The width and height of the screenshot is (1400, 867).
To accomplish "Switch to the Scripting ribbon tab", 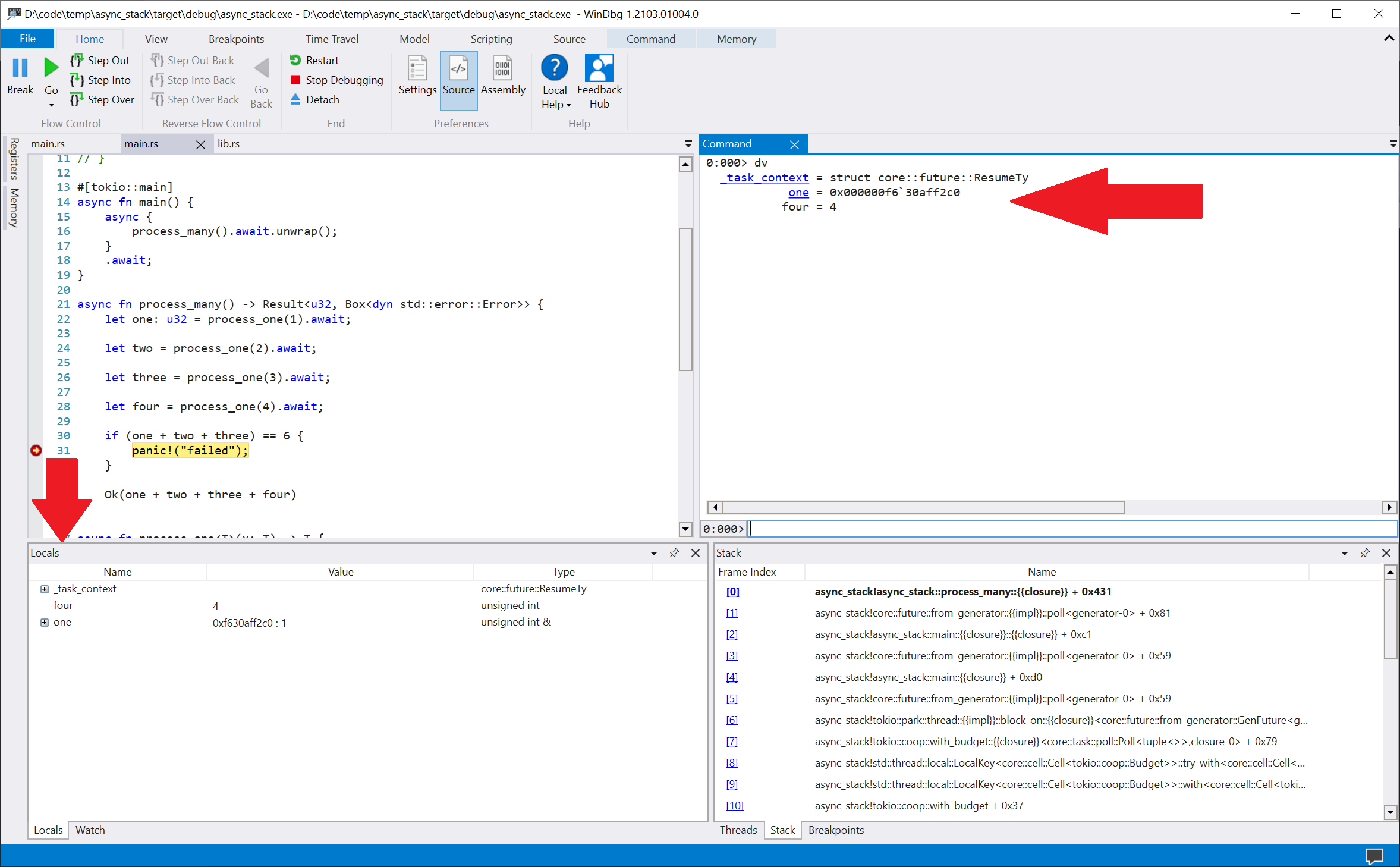I will coord(491,39).
